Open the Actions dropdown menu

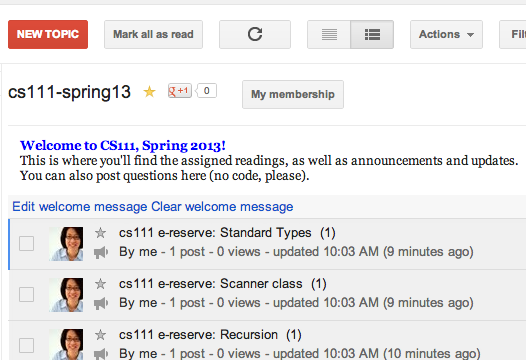click(x=446, y=34)
